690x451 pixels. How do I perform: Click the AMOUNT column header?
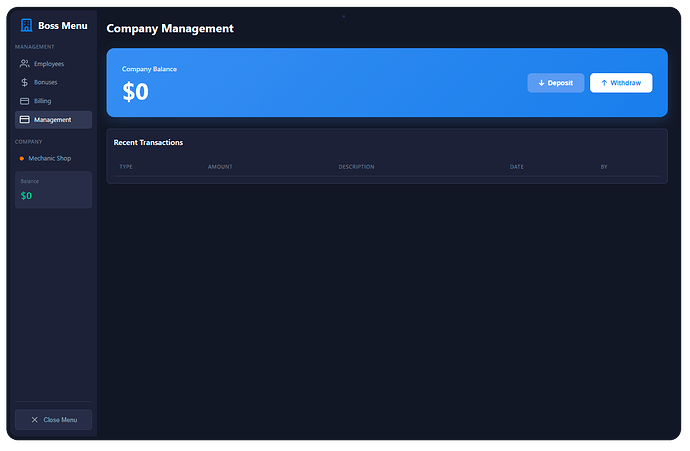pos(220,167)
